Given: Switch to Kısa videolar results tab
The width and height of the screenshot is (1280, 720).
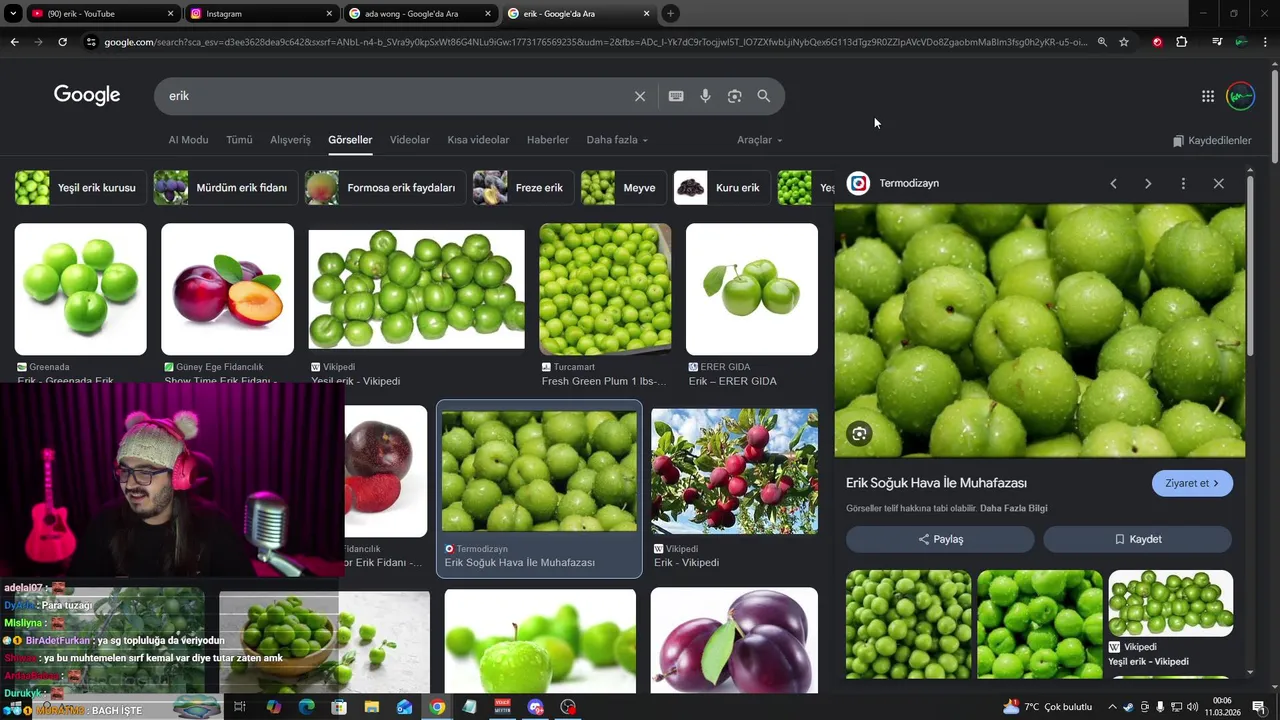Looking at the screenshot, I should tap(478, 140).
